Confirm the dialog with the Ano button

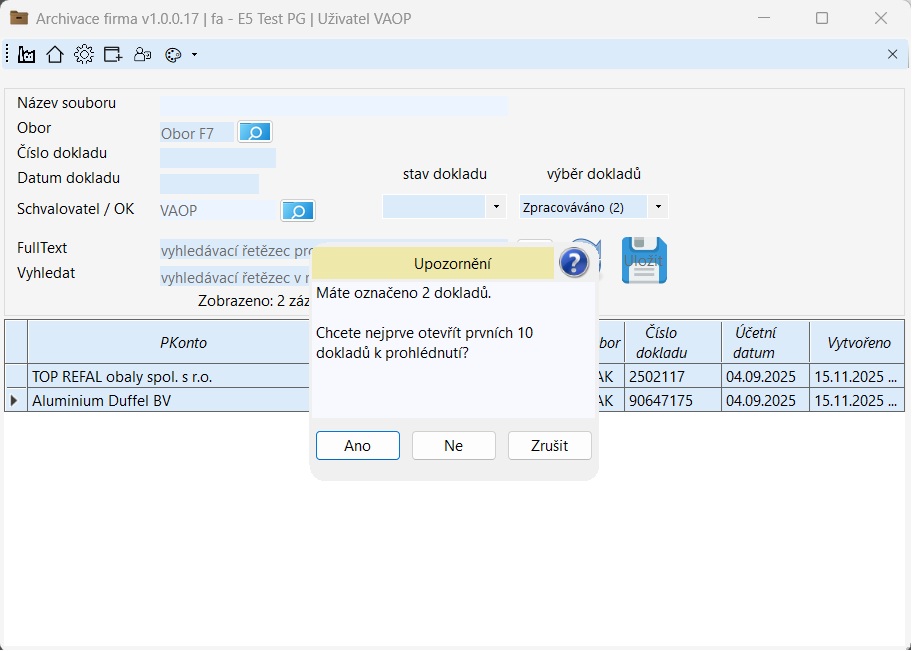click(x=358, y=446)
